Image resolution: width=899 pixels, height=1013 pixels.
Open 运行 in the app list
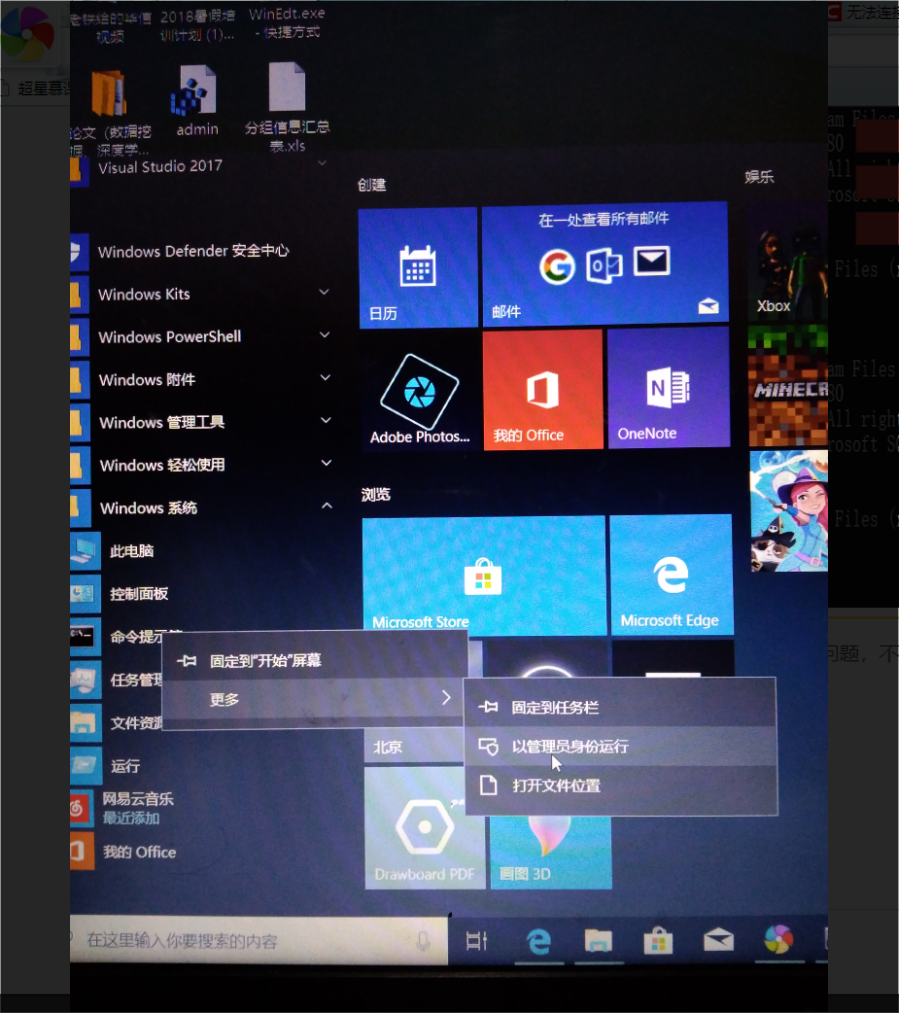point(125,766)
